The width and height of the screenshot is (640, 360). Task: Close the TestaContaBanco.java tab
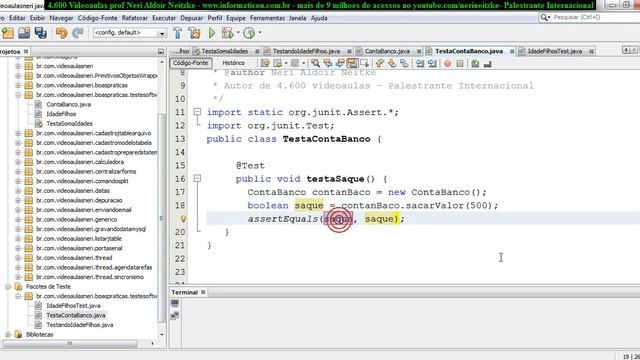512,51
